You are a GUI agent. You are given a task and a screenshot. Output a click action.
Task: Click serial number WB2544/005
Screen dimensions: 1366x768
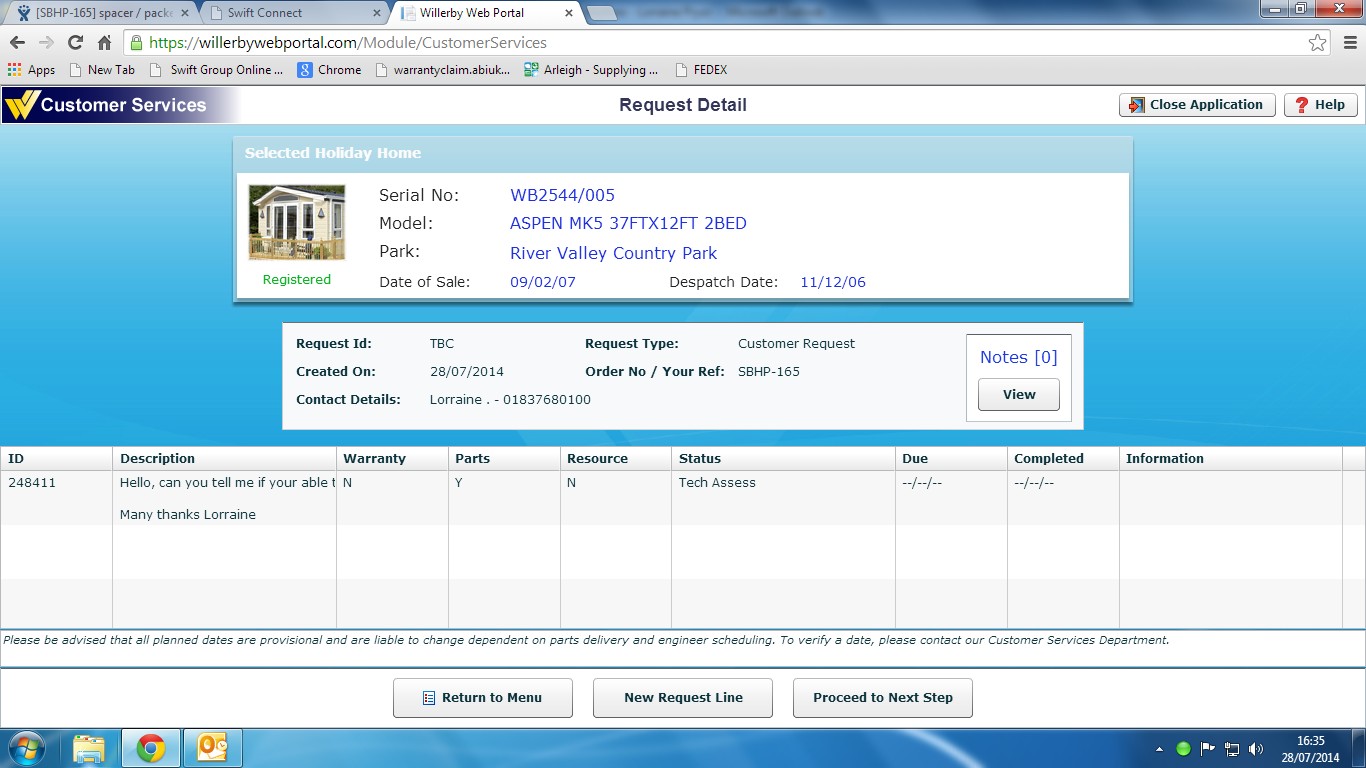point(563,195)
